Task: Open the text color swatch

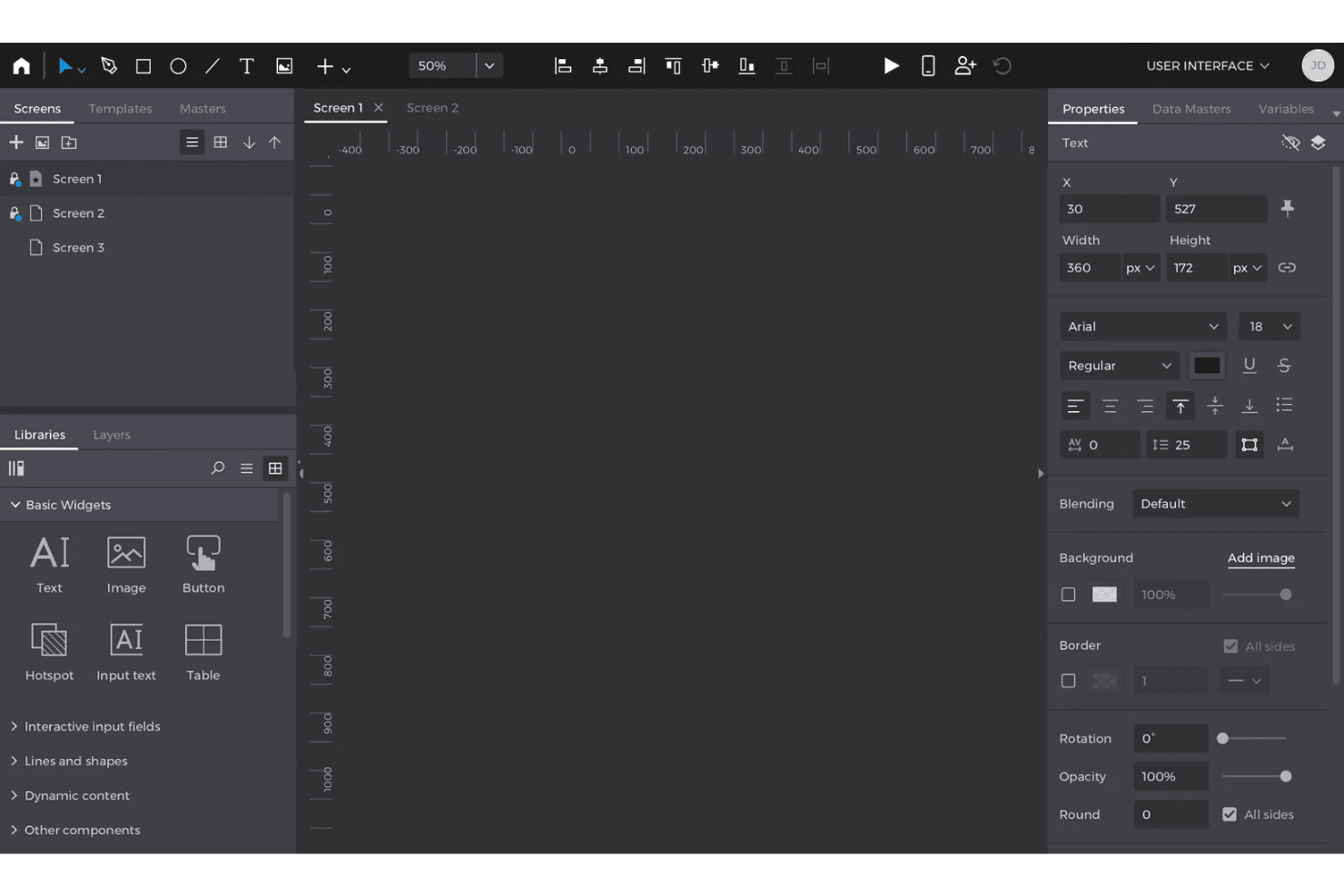Action: tap(1207, 366)
